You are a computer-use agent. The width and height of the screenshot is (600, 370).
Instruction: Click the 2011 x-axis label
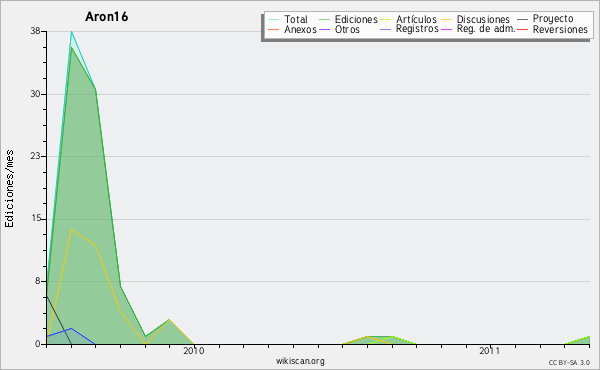click(x=489, y=351)
